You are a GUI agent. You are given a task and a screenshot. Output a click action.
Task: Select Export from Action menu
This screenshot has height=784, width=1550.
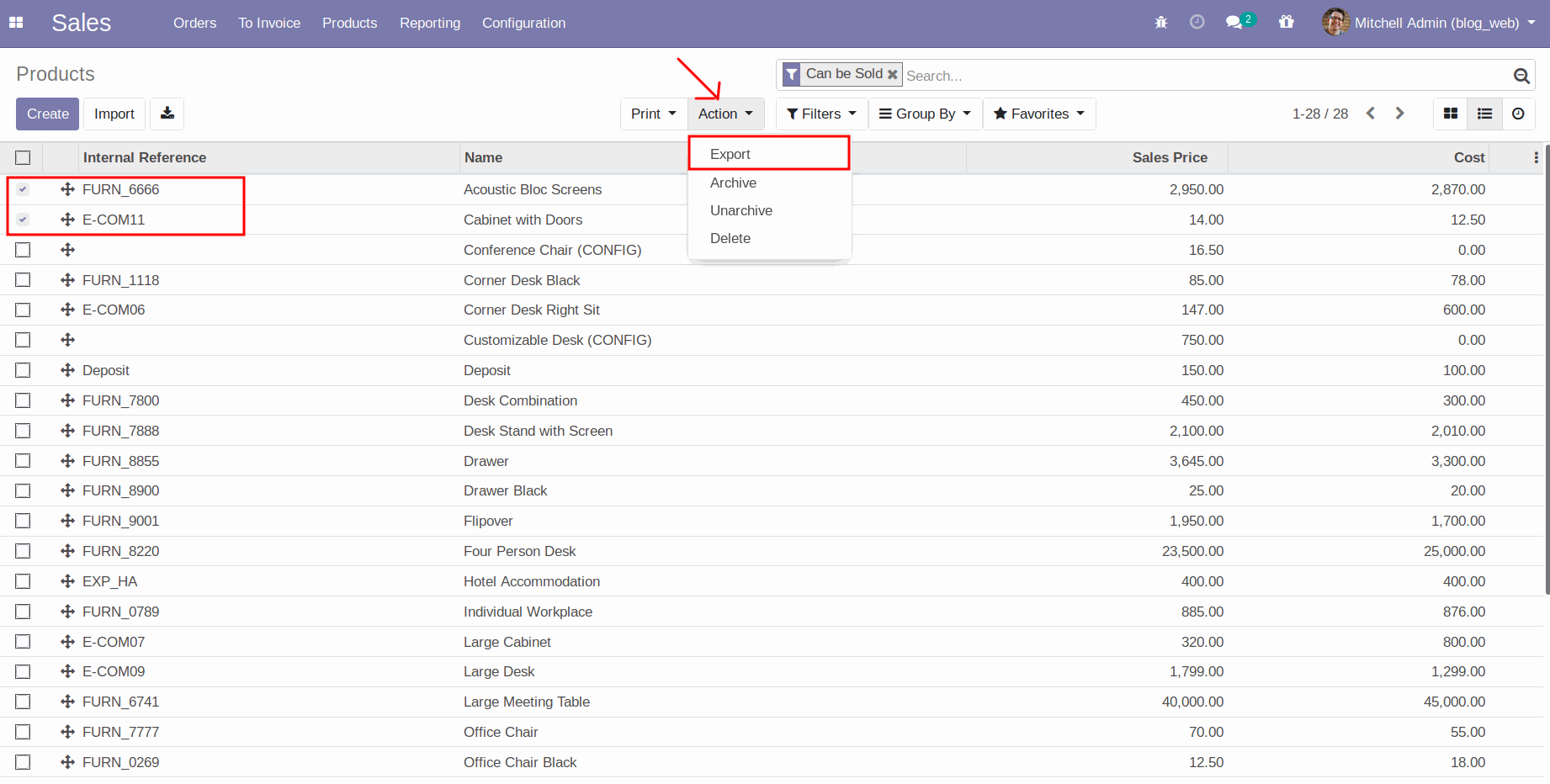(769, 154)
